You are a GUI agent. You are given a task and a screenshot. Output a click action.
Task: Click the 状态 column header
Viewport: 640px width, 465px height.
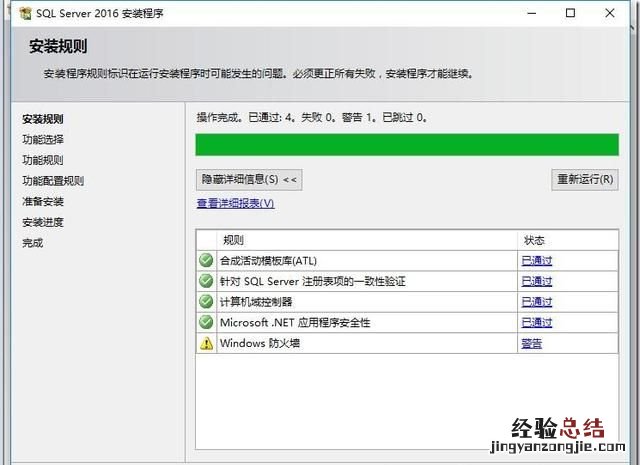[568, 240]
